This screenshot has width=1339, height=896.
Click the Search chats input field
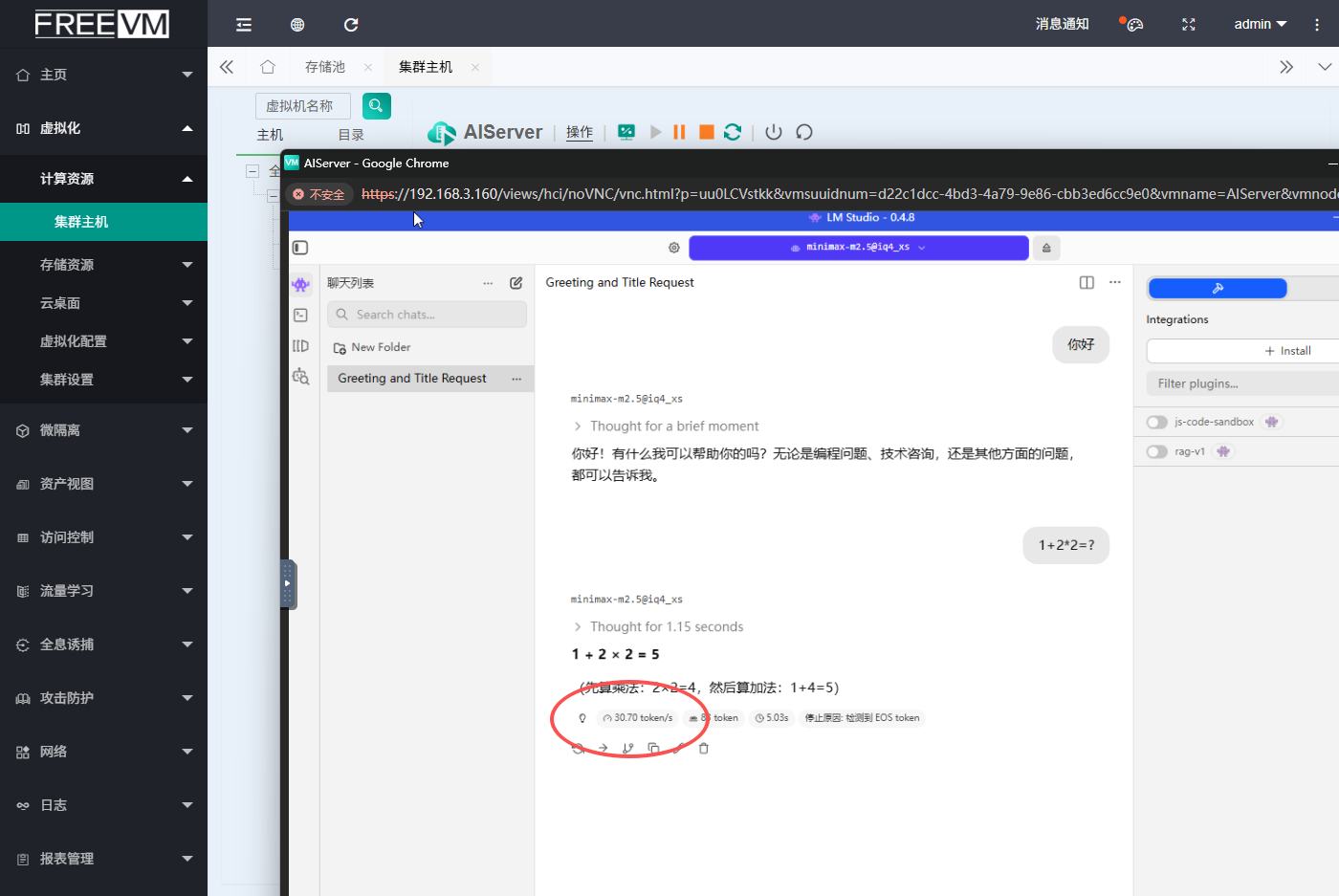point(427,315)
